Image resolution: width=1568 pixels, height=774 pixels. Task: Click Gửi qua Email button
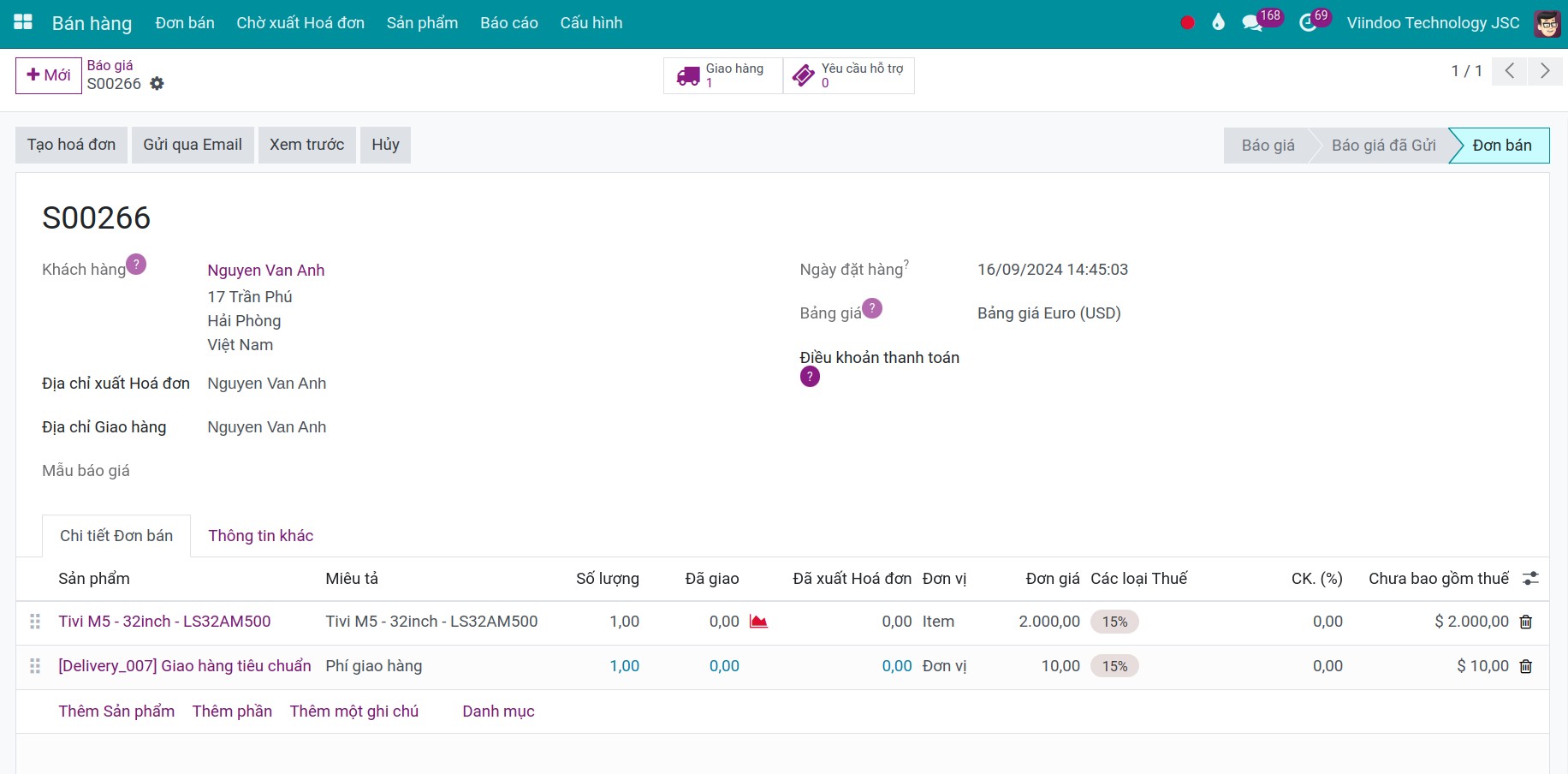(193, 145)
